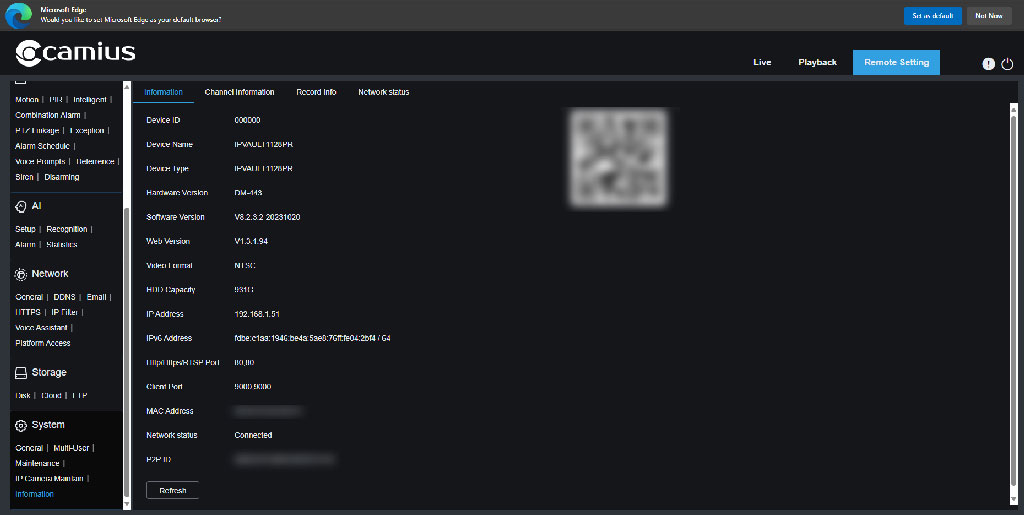Open Siren settings

pyautogui.click(x=24, y=178)
